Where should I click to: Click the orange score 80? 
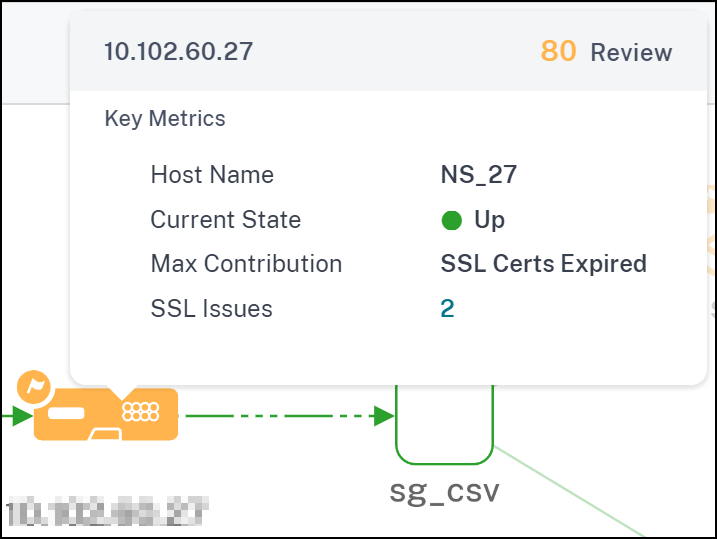point(558,52)
